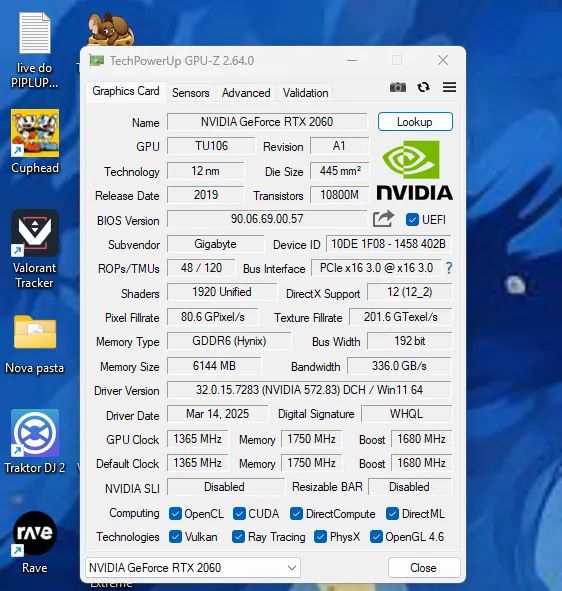Open the GPU selection dropdown at bottom

193,567
